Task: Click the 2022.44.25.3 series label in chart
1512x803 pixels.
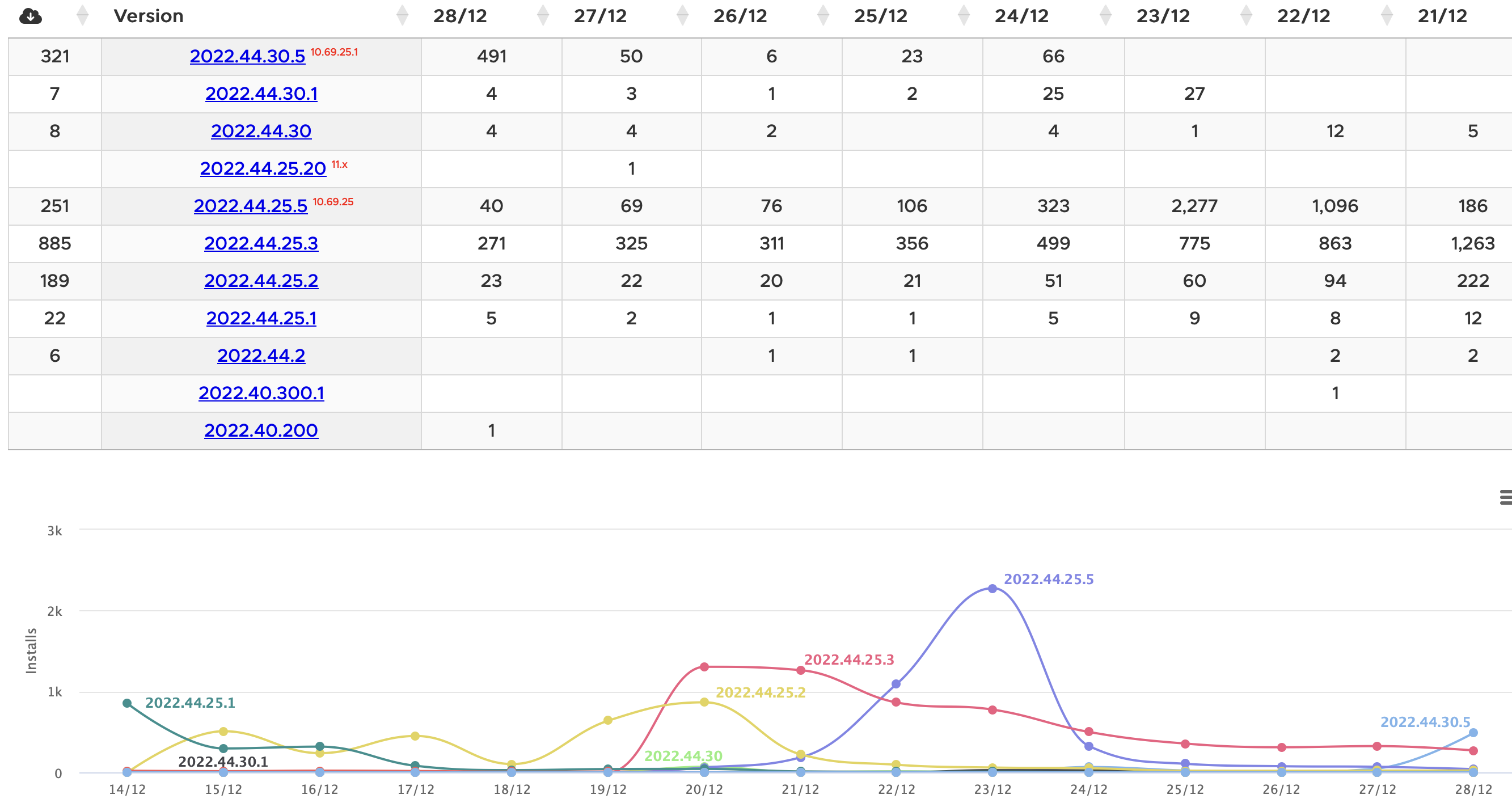Action: (x=849, y=659)
